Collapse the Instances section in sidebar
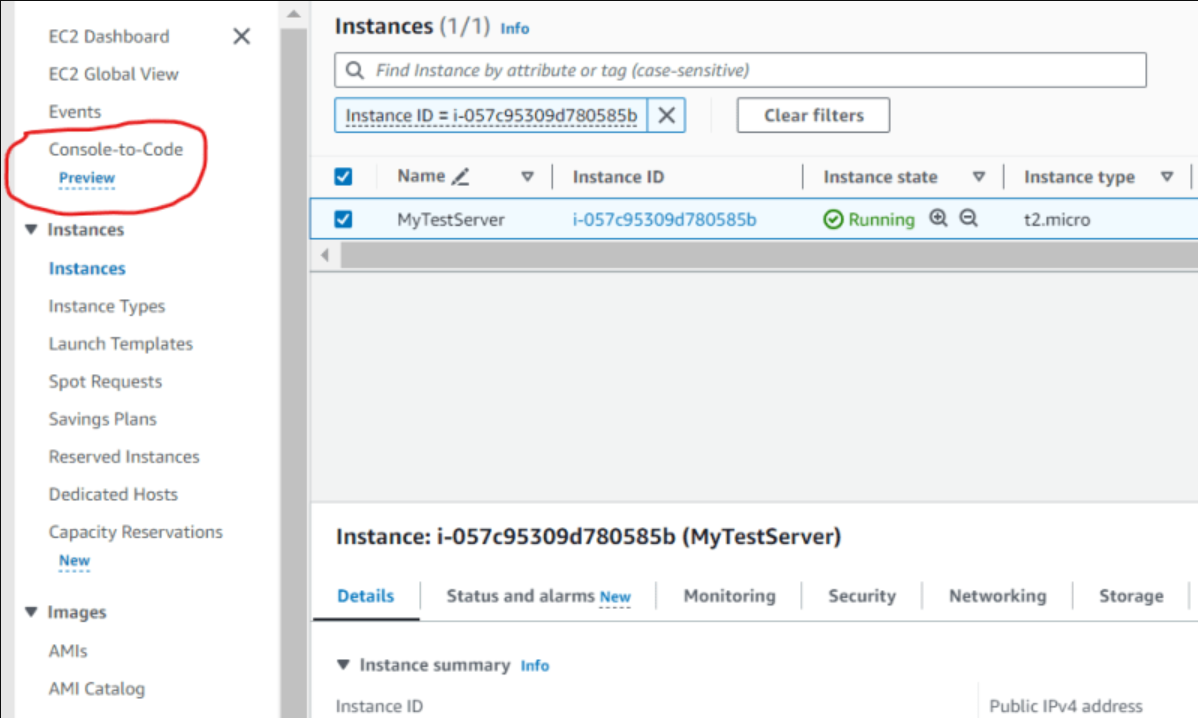Viewport: 1198px width, 718px height. (32, 230)
